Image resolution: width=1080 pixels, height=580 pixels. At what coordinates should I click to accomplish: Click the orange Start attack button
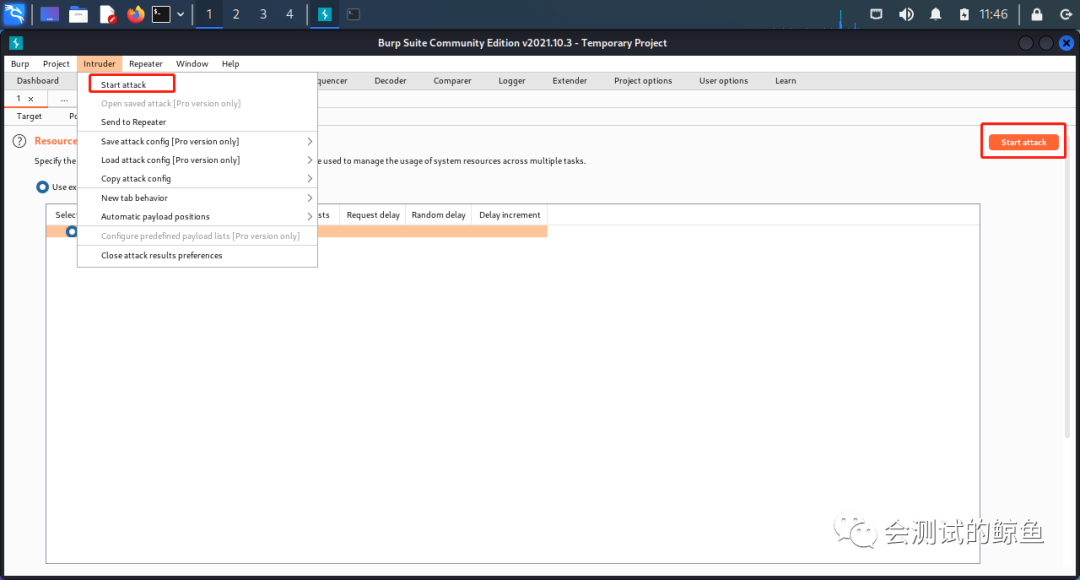(1024, 142)
